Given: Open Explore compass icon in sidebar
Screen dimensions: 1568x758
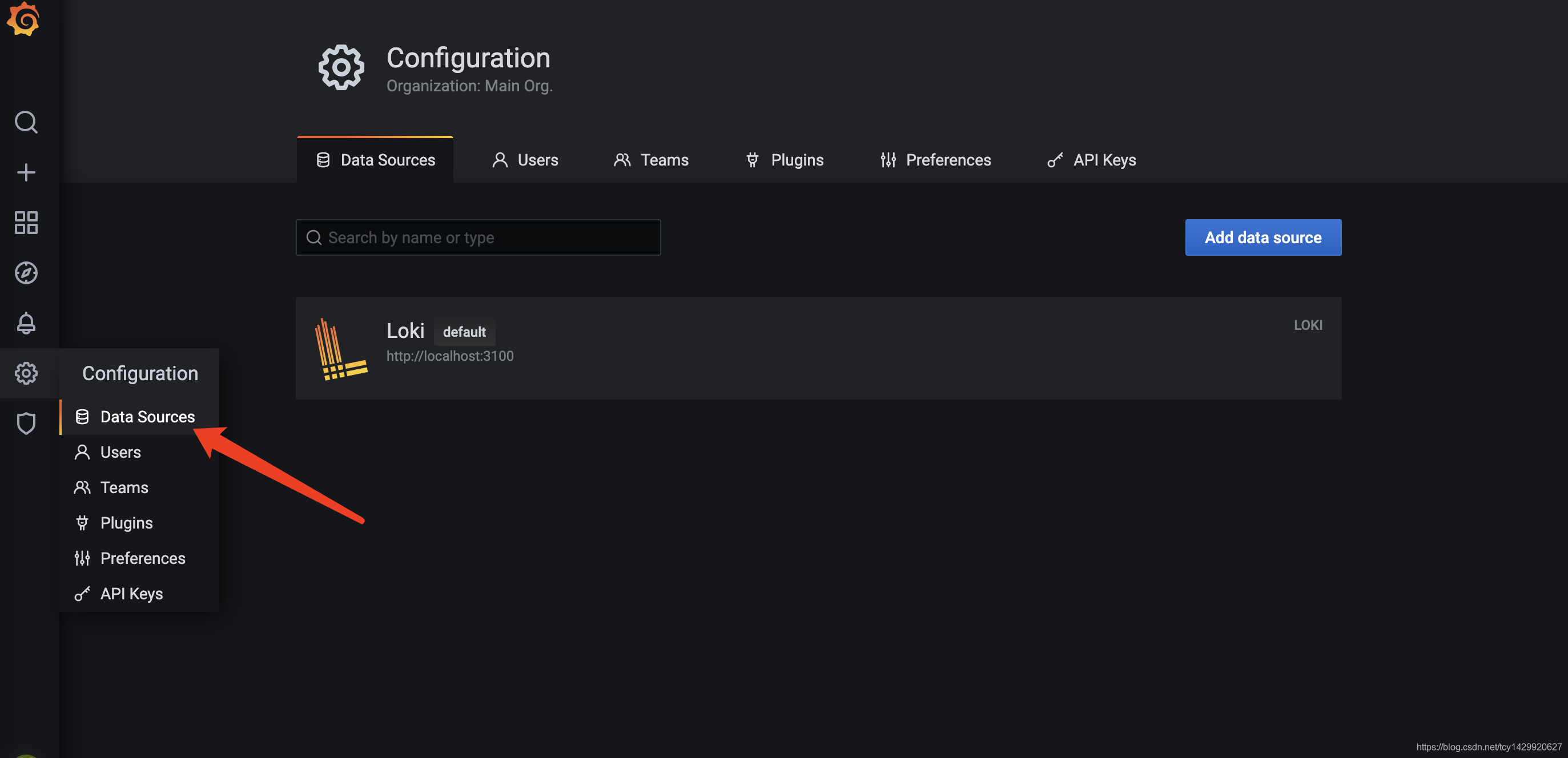Looking at the screenshot, I should (26, 272).
